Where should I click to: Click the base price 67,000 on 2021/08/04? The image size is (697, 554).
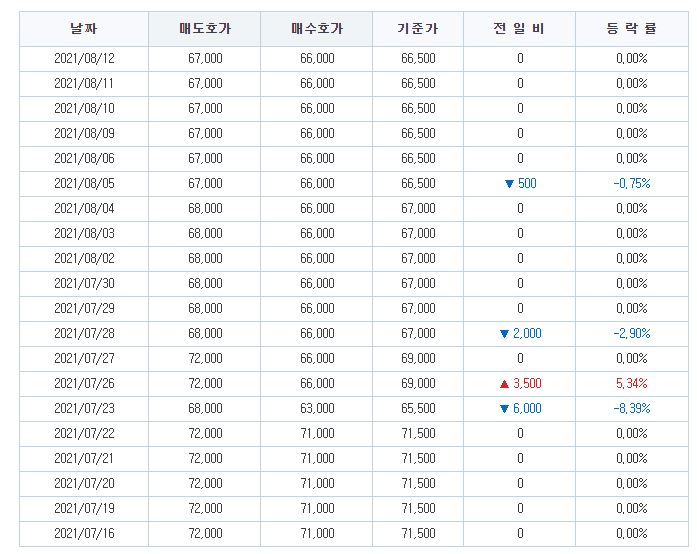pyautogui.click(x=418, y=208)
